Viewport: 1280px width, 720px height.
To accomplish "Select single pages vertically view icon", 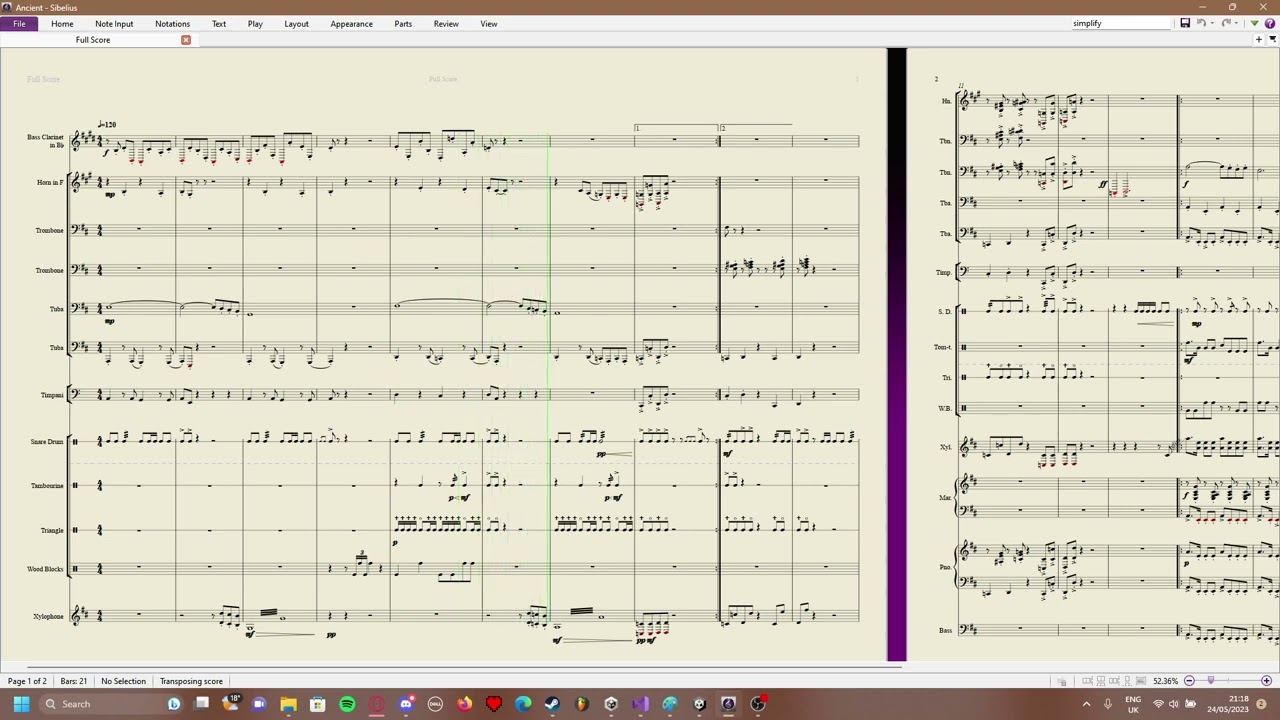I will point(1128,681).
